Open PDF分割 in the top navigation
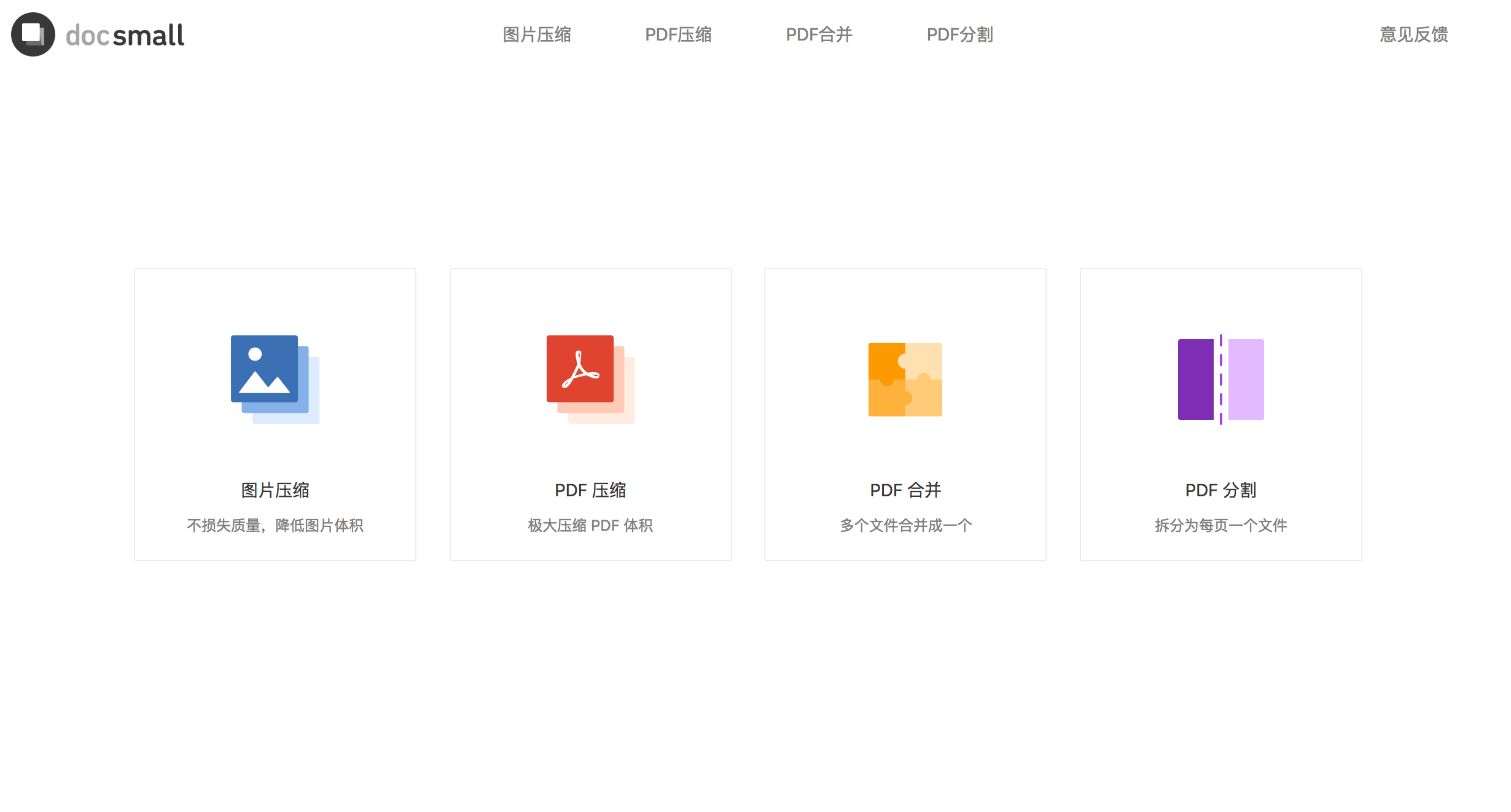1511x812 pixels. coord(960,34)
